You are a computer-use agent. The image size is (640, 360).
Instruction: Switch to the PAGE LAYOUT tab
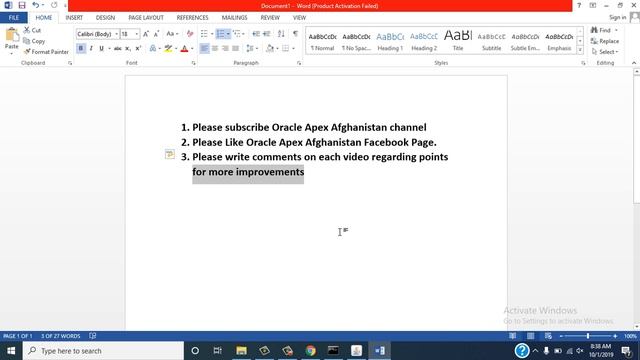(146, 18)
